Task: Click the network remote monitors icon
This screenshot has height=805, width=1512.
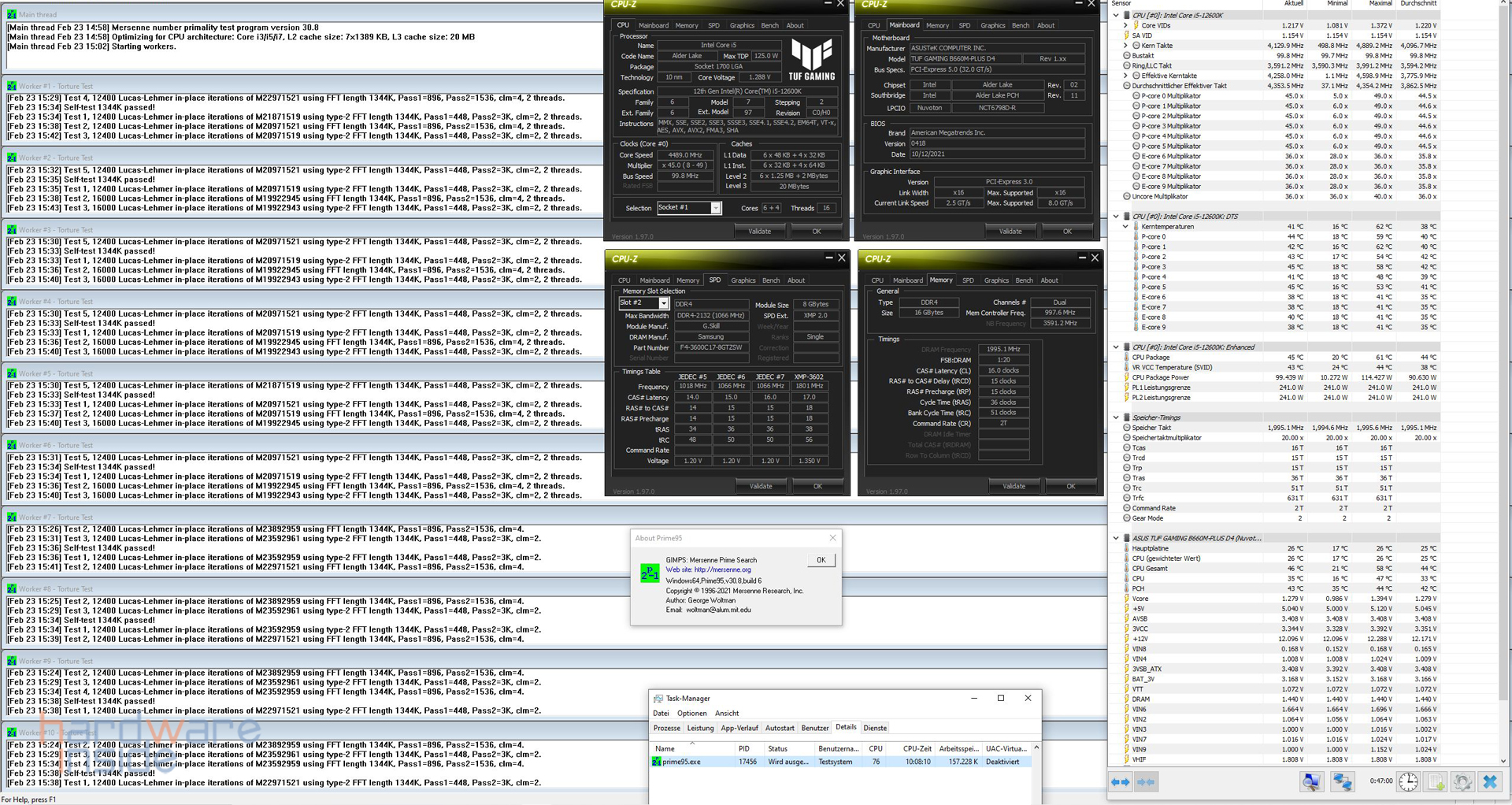Action: 1342,781
